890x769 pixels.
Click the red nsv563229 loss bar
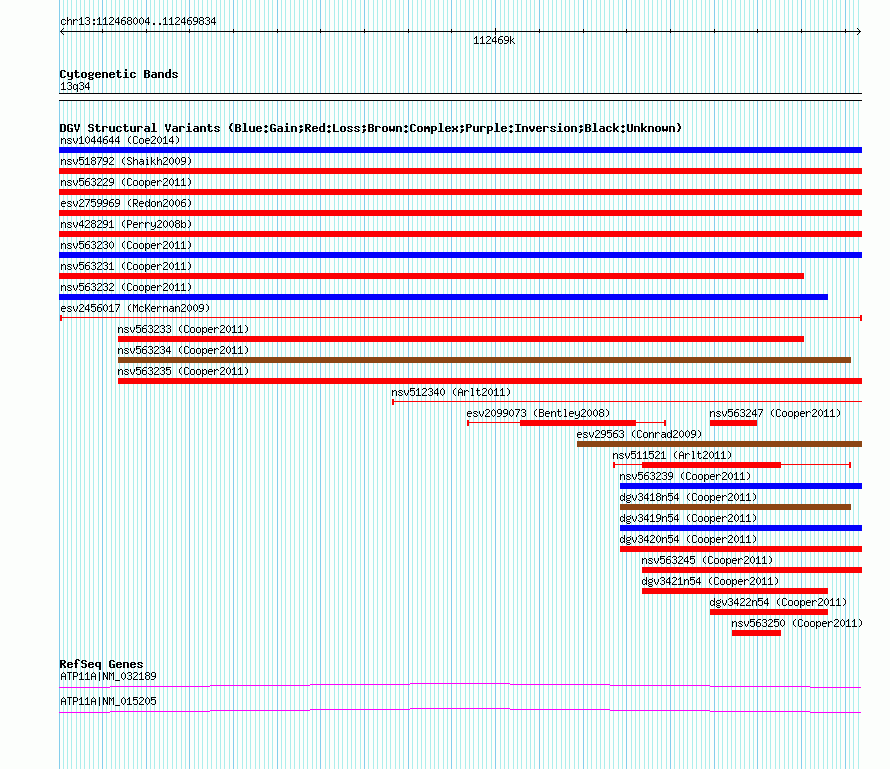[460, 192]
